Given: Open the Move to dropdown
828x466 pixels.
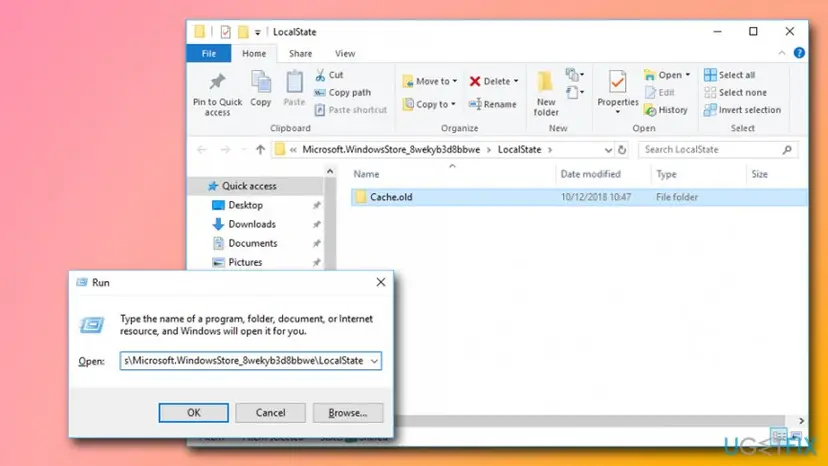Looking at the screenshot, I should tap(430, 81).
